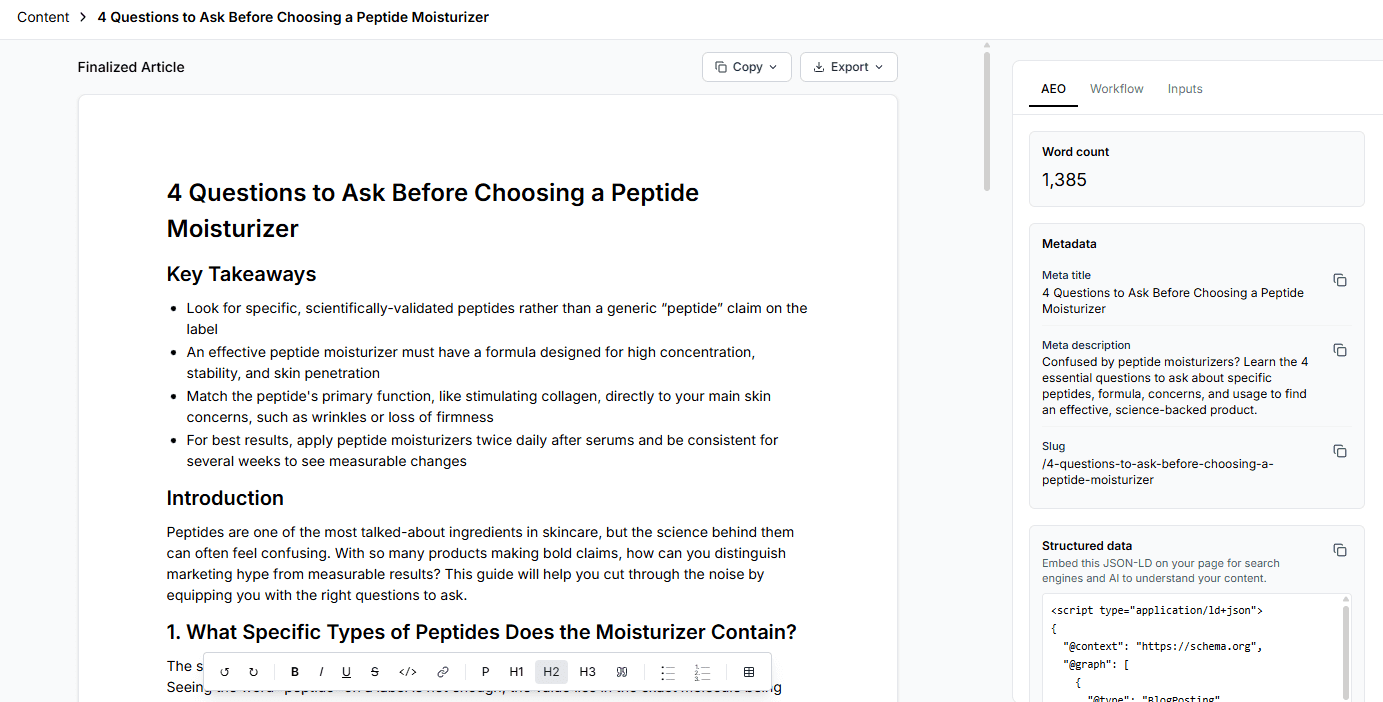1383x702 pixels.
Task: Toggle italic formatting
Action: pos(321,672)
